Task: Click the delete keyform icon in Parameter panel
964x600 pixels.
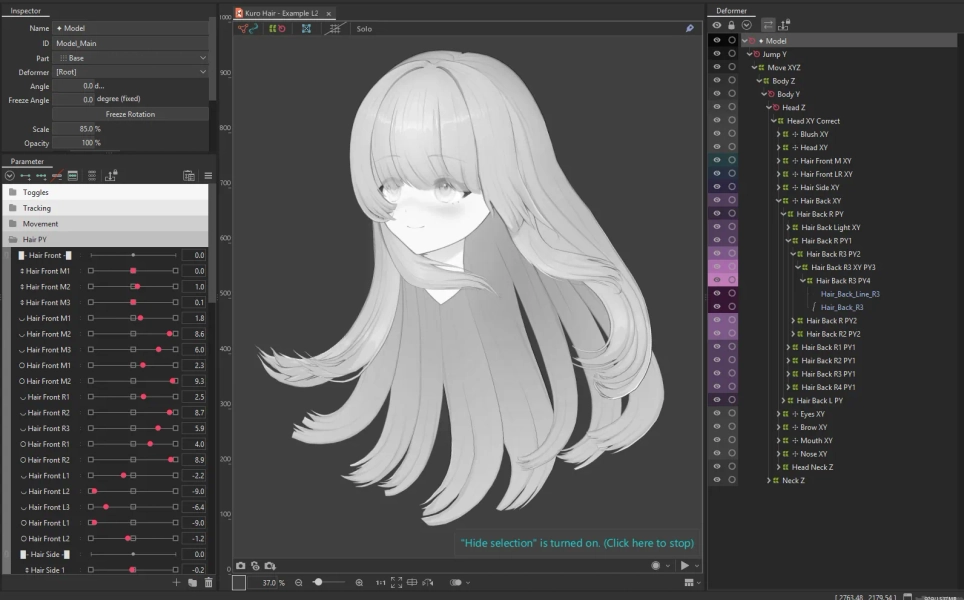Action: pos(58,176)
